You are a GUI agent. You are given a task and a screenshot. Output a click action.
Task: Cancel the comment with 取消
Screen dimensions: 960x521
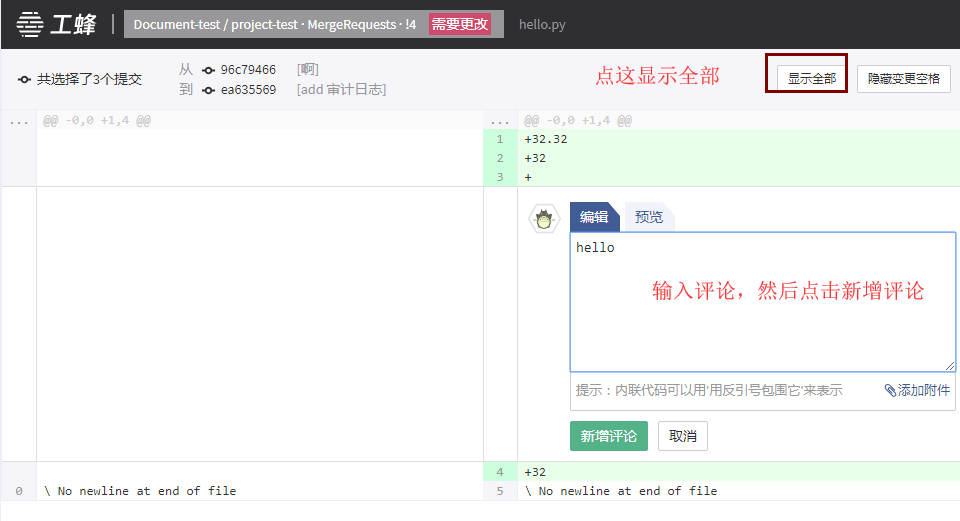tap(682, 436)
